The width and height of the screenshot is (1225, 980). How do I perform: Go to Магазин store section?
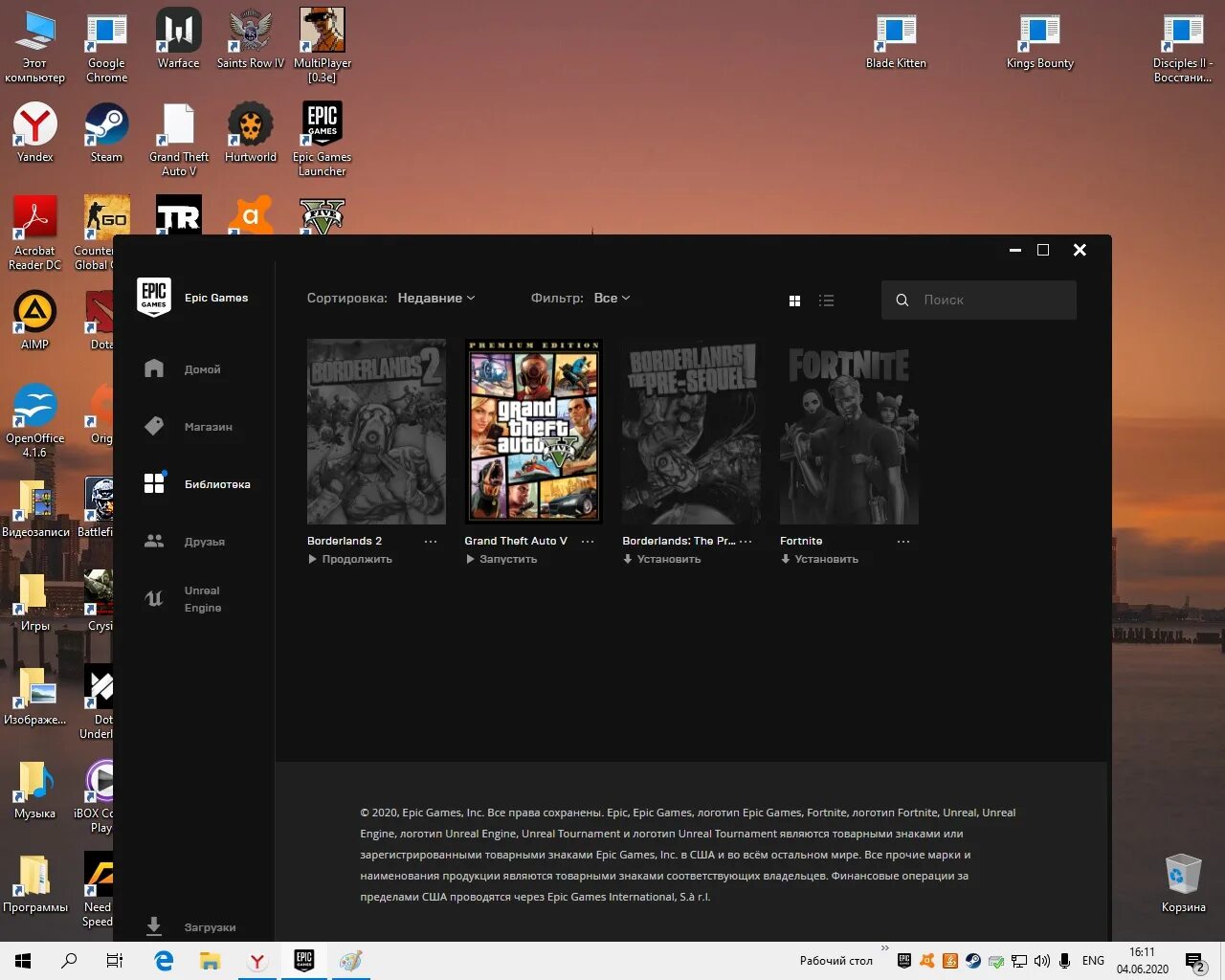(x=188, y=427)
